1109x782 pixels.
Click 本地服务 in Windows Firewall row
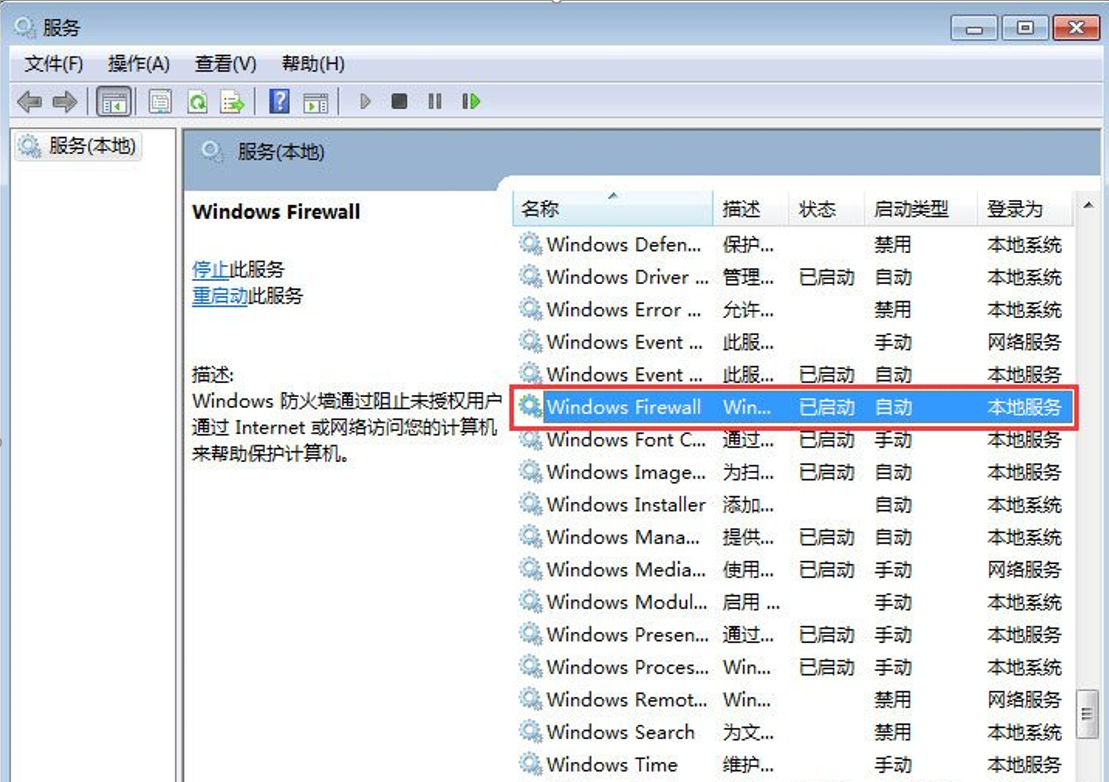click(x=1025, y=407)
